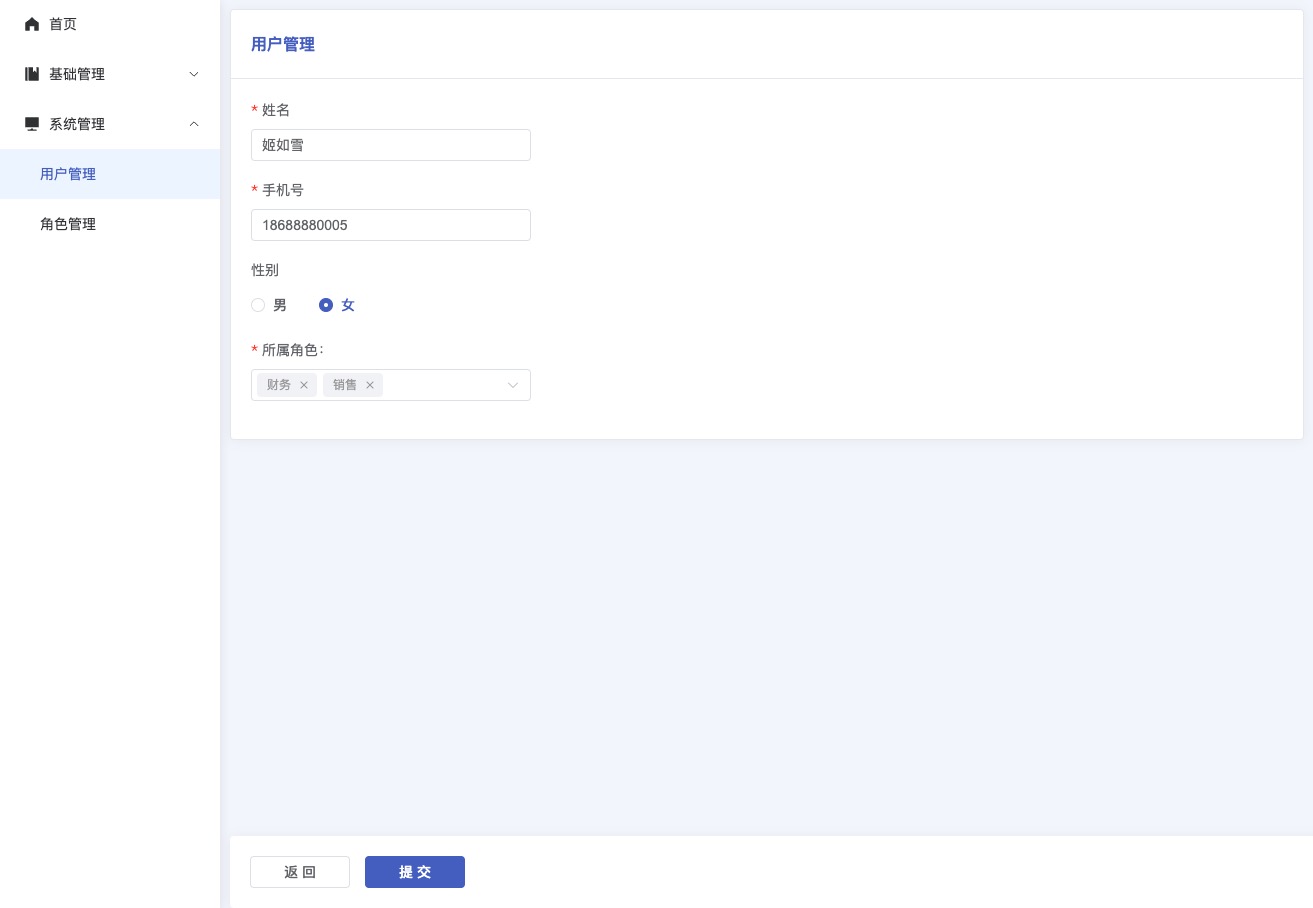Click the 系统管理 monitor icon

coord(32,124)
